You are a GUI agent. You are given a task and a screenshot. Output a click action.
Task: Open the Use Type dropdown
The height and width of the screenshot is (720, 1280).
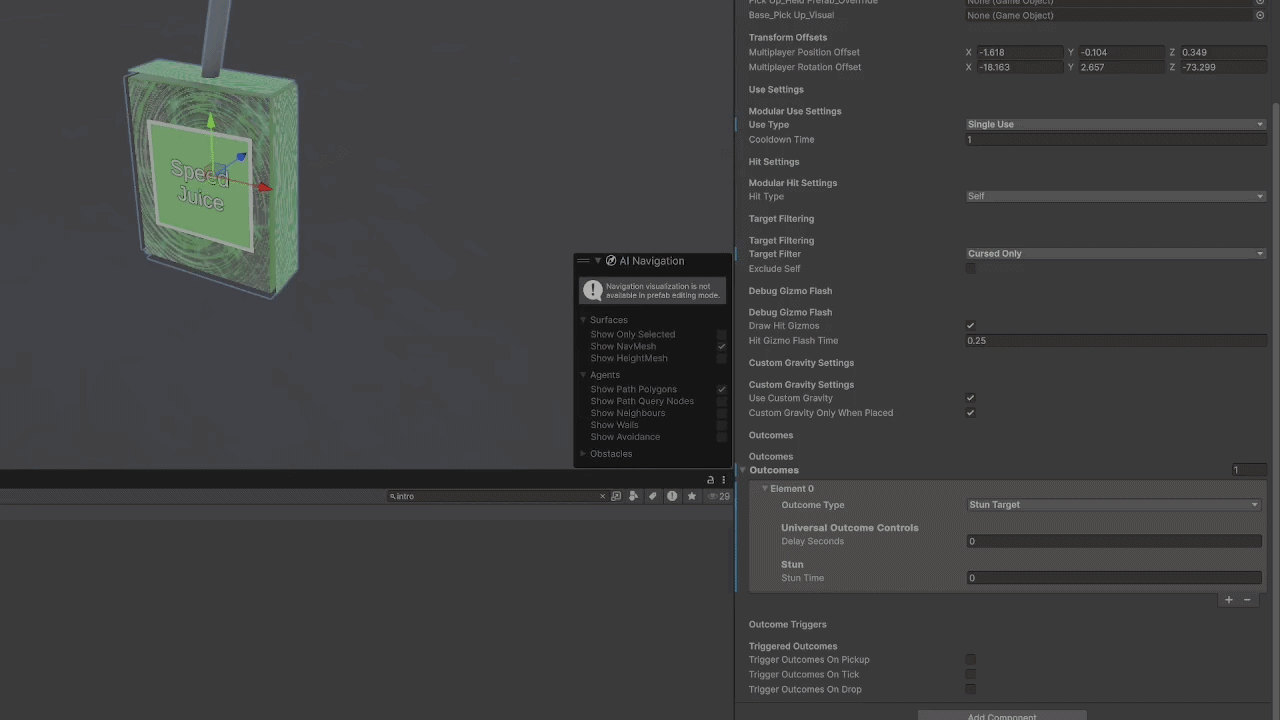(1115, 124)
